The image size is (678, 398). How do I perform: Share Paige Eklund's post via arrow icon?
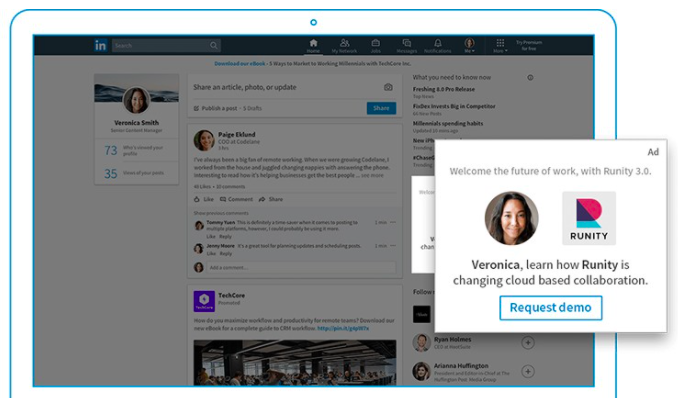271,199
